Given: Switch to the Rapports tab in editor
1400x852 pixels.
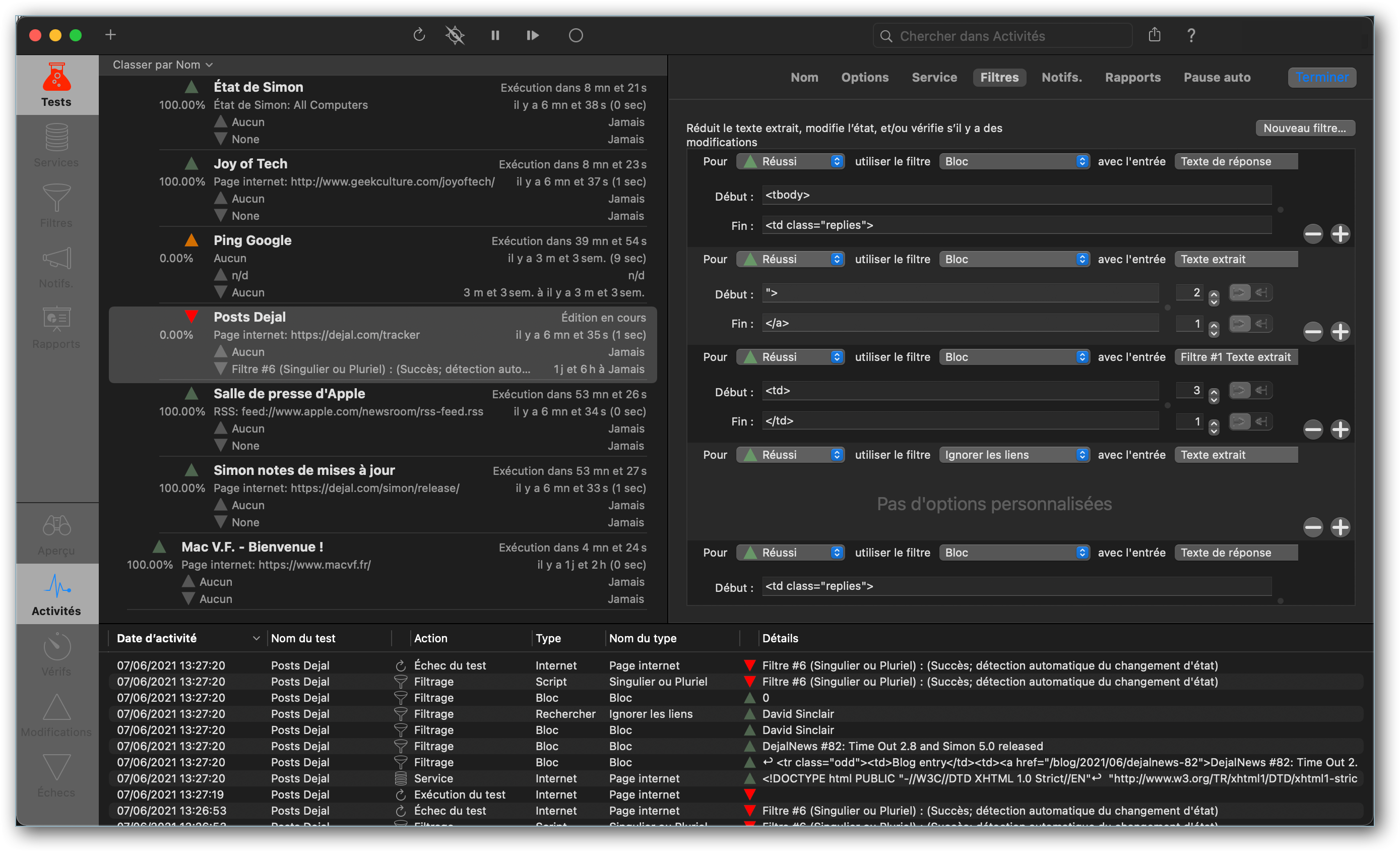Looking at the screenshot, I should tap(1132, 77).
